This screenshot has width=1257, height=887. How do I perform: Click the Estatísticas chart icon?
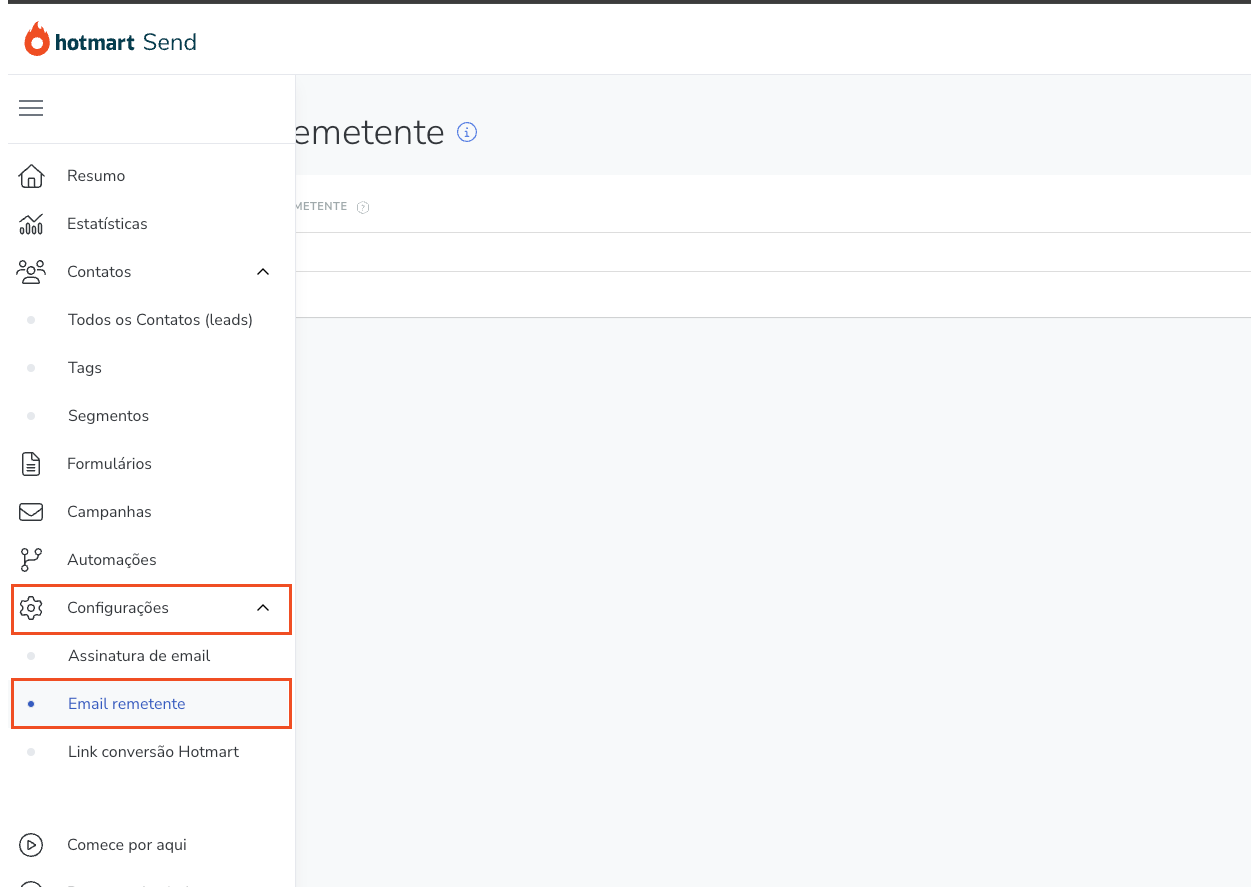click(x=31, y=224)
